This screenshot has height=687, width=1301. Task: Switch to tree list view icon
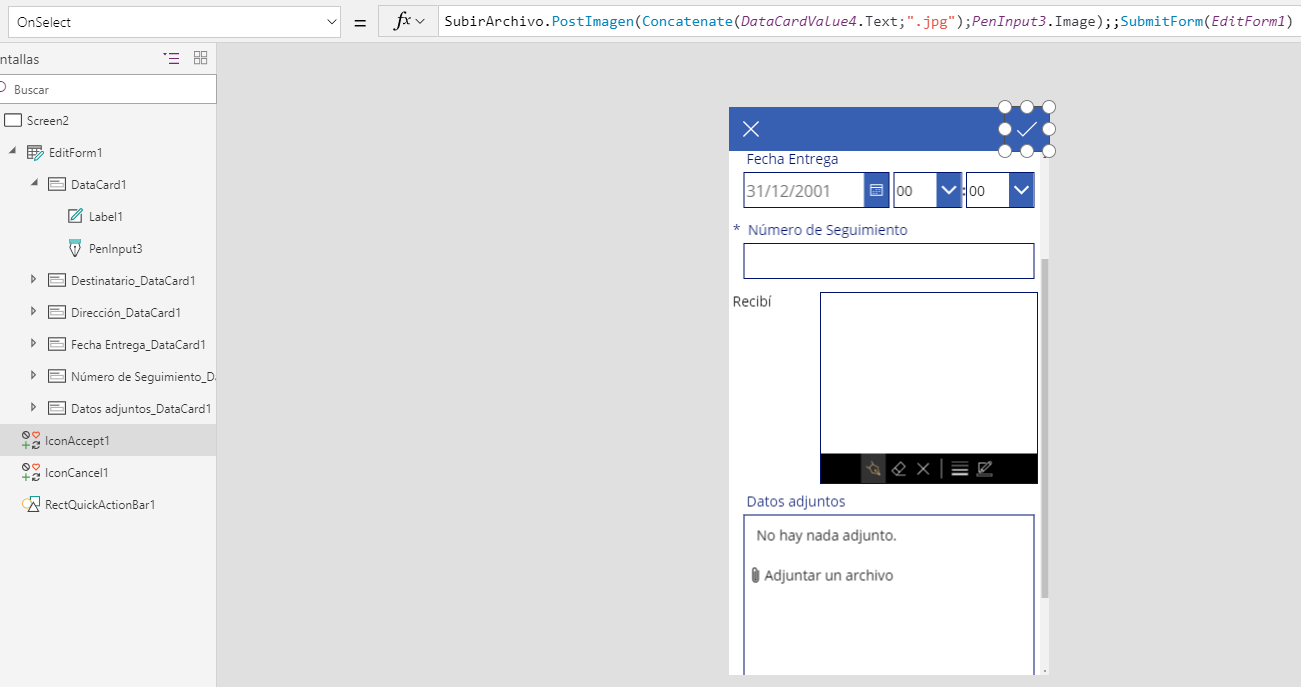coord(172,59)
